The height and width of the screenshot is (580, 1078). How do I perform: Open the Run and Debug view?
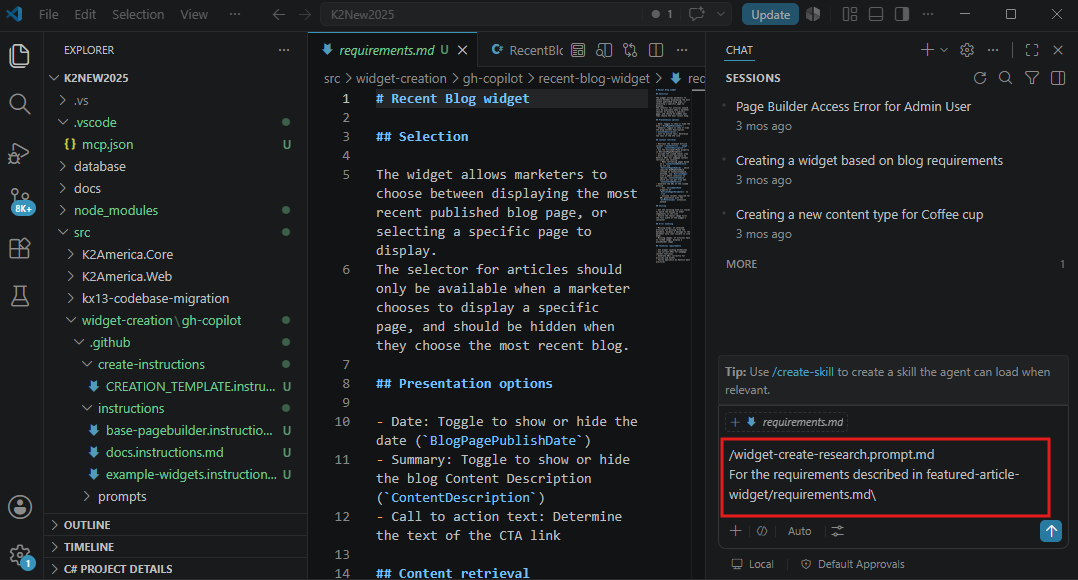(19, 153)
